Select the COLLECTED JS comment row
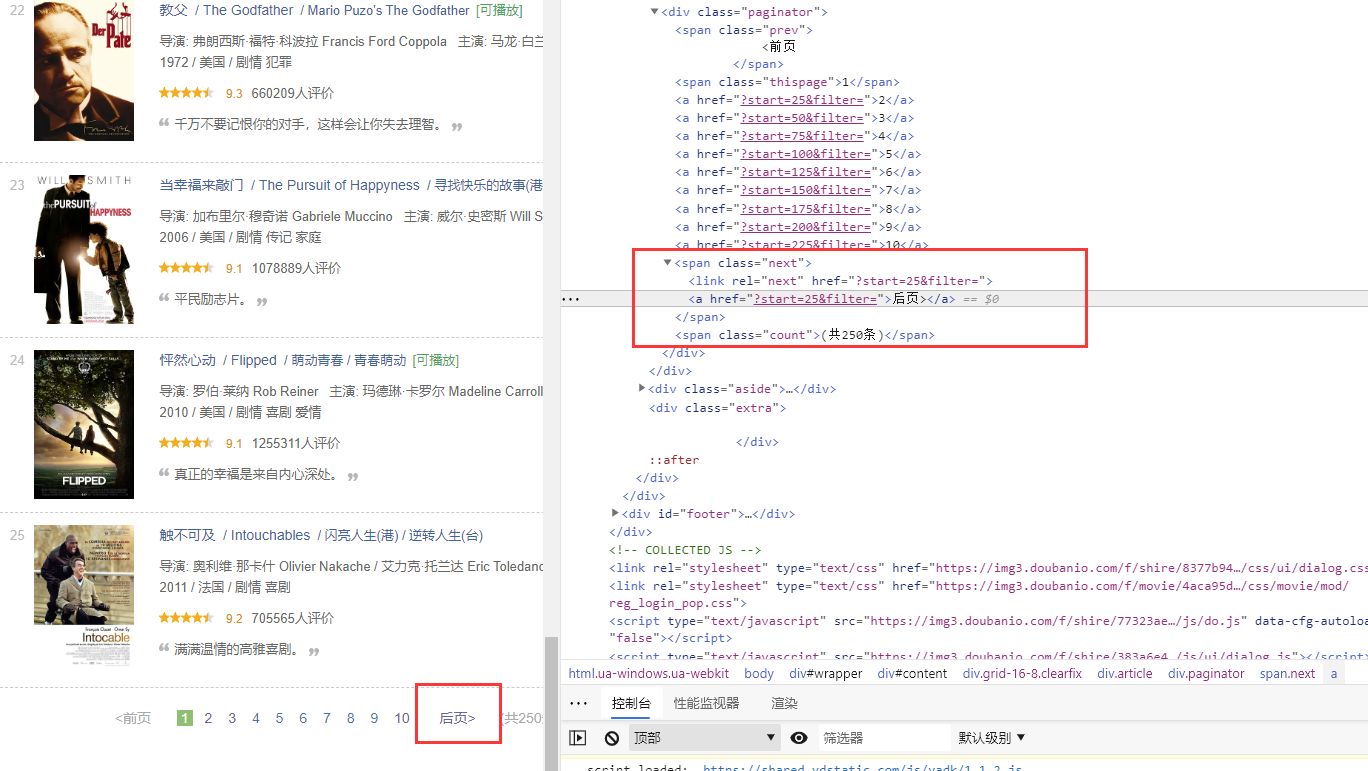The height and width of the screenshot is (771, 1368). click(685, 550)
